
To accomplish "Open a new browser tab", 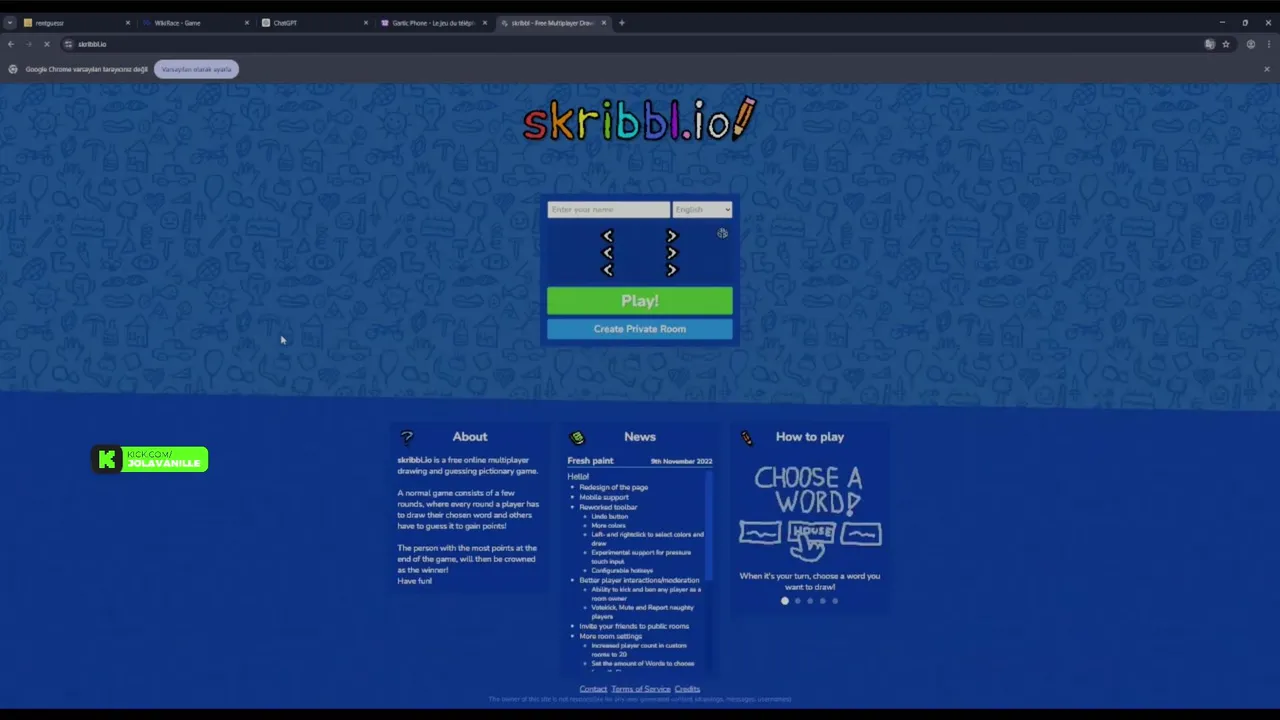I will [x=621, y=23].
